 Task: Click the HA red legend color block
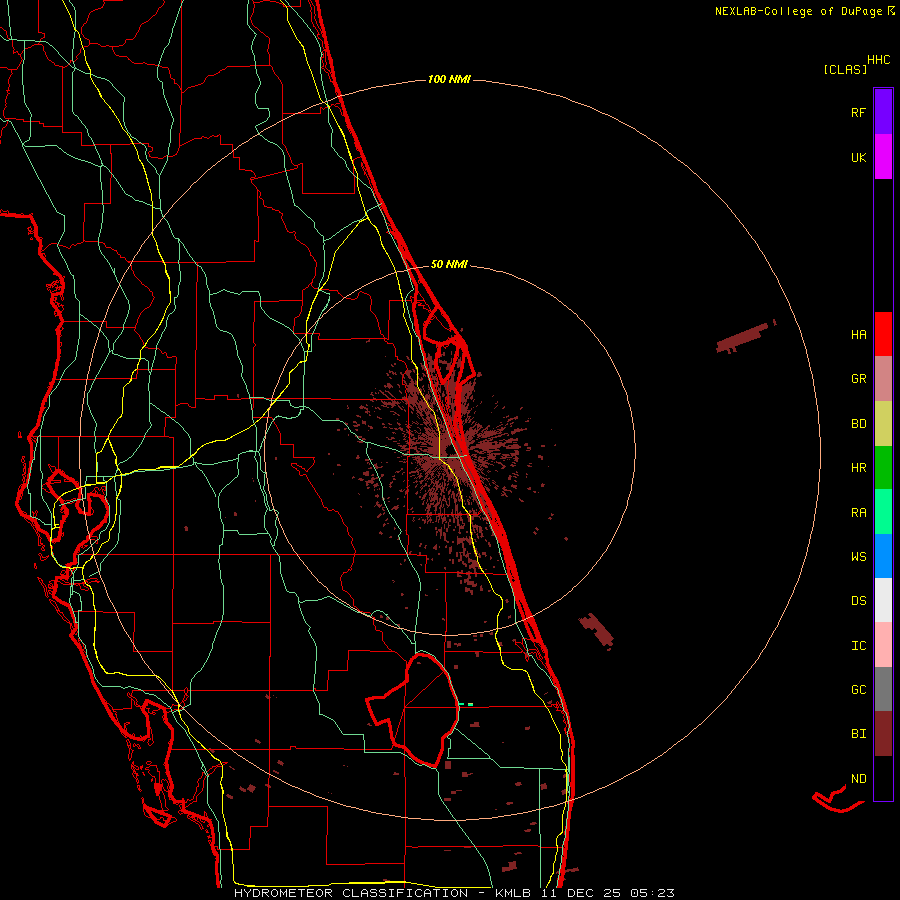883,334
